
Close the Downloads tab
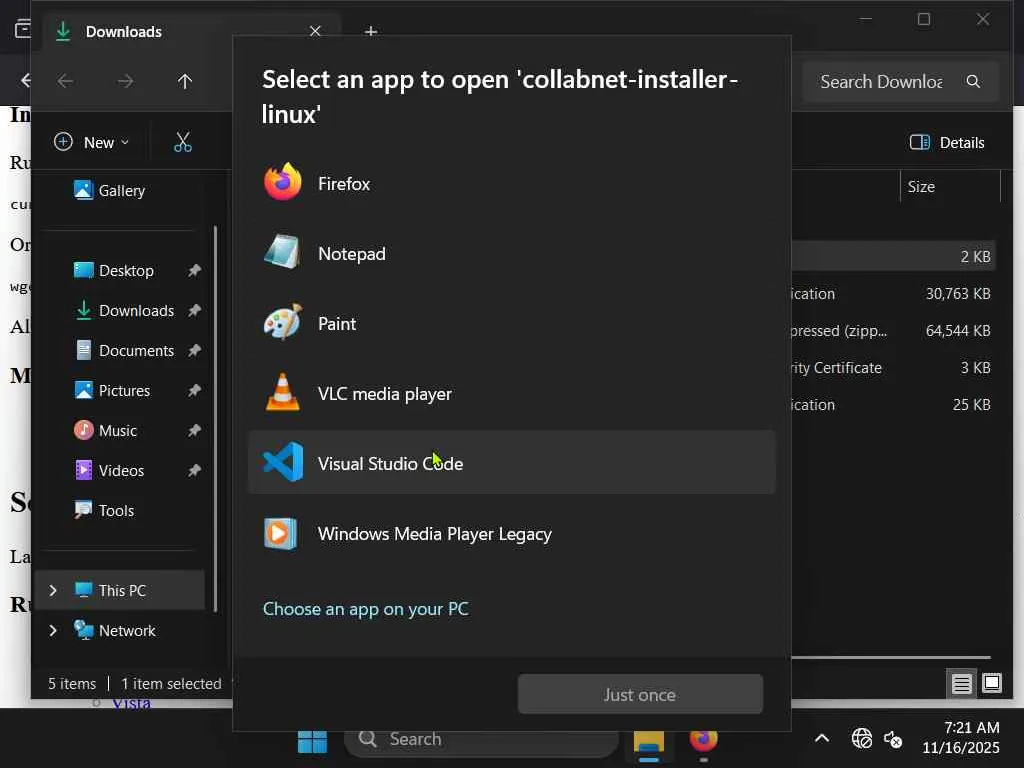(315, 31)
